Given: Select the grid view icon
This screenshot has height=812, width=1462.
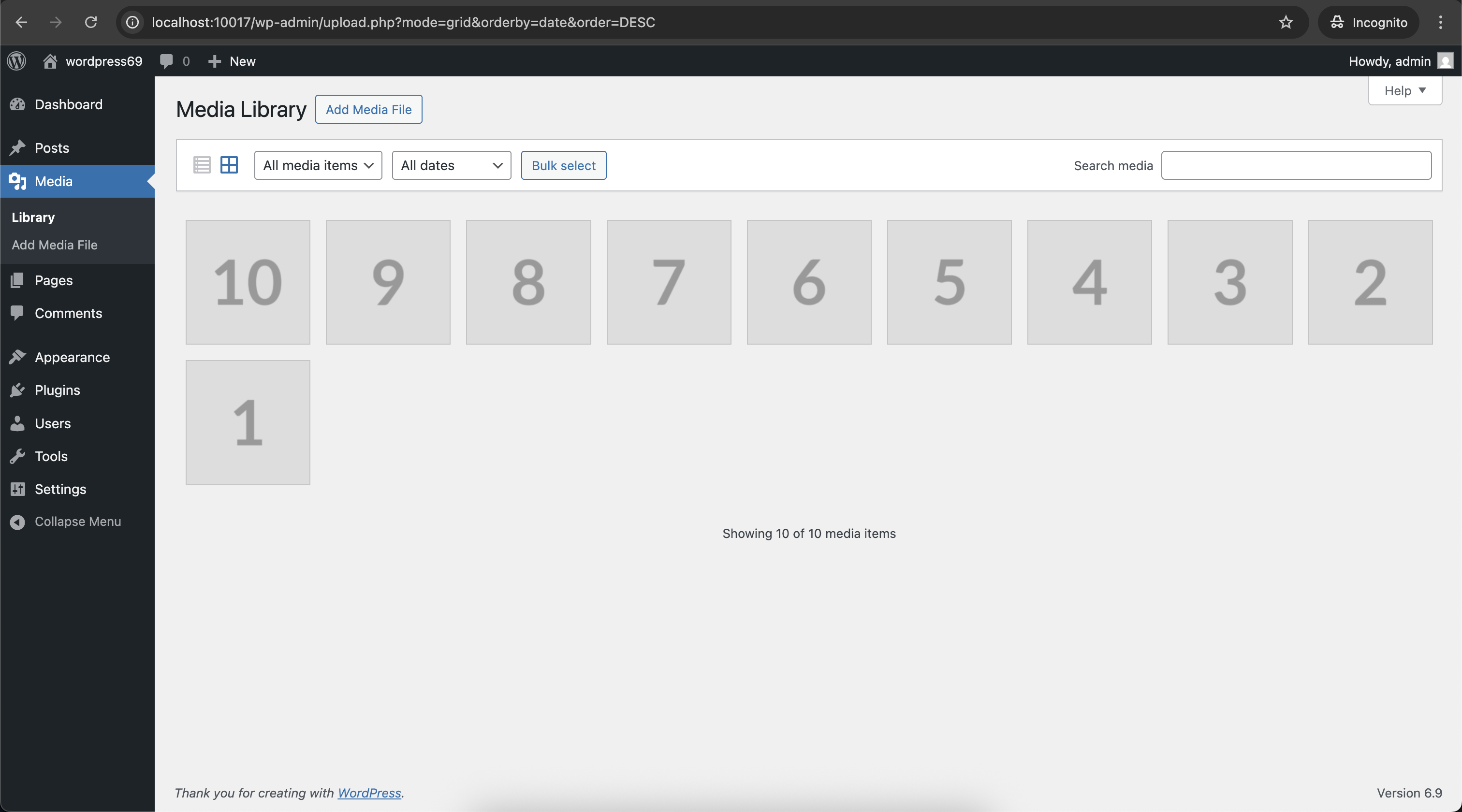Looking at the screenshot, I should point(229,165).
